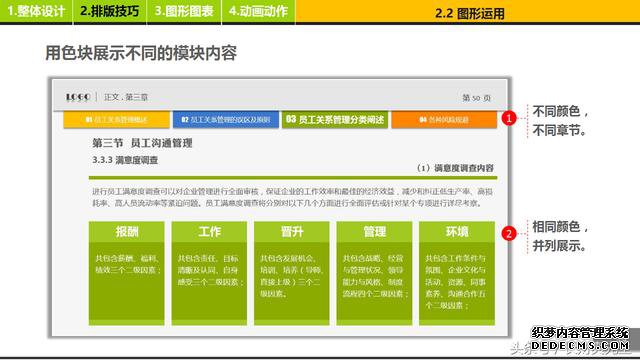Viewport: 640px width, 360px height.
Task: Click the heading 第三节 员工沟通管理
Action: 142,143
